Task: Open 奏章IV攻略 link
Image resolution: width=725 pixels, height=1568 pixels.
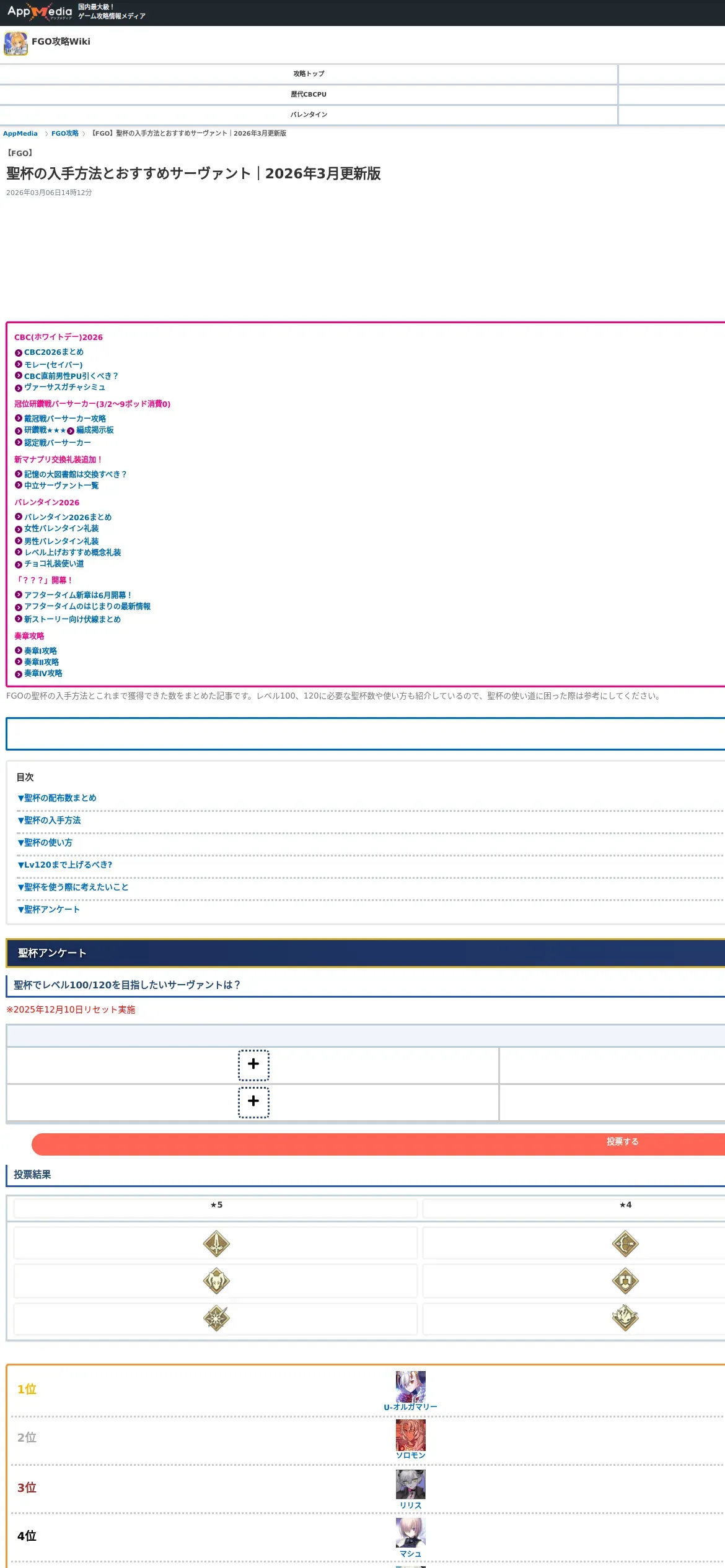Action: coord(43,674)
